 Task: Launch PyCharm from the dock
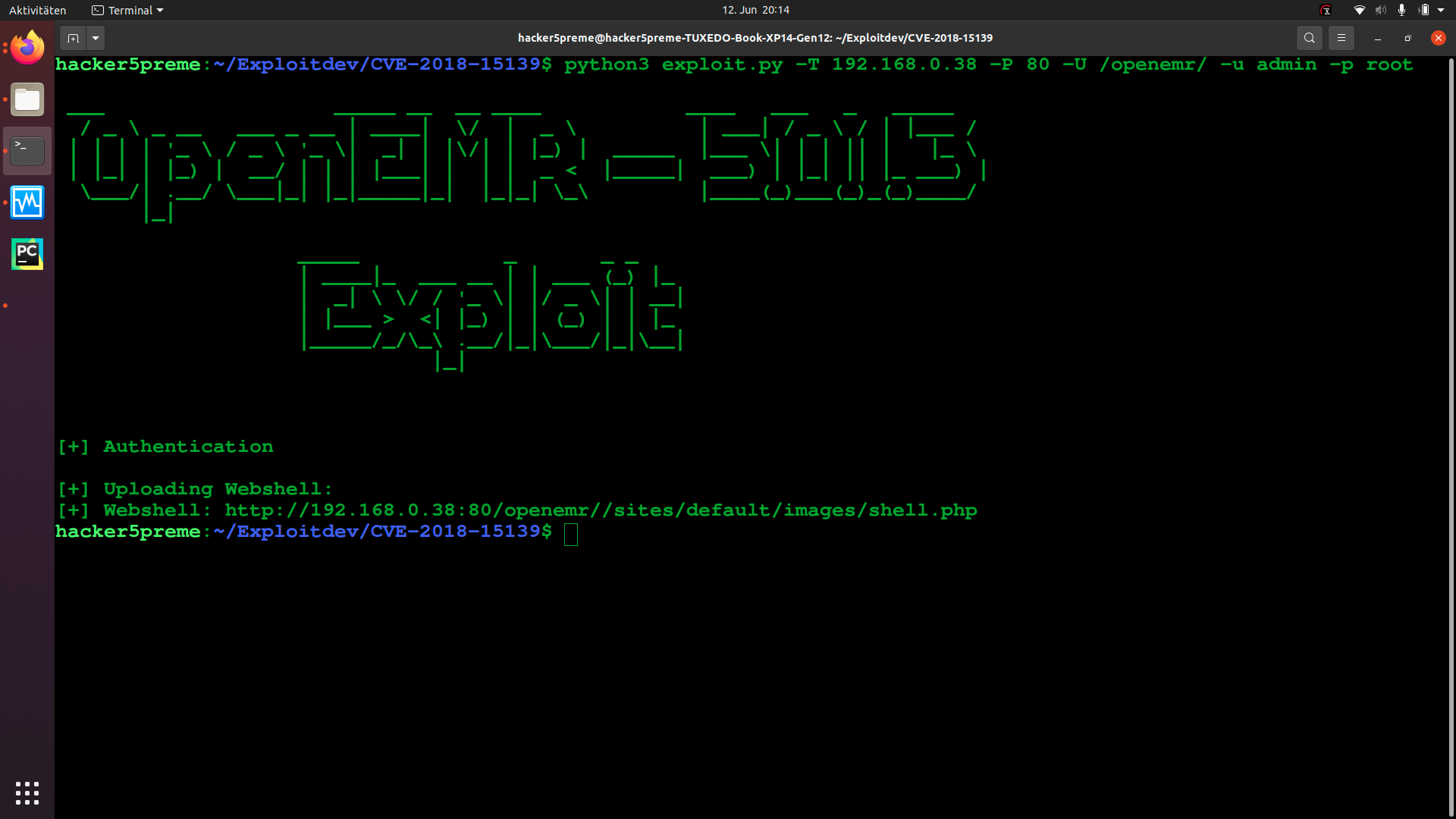tap(27, 254)
